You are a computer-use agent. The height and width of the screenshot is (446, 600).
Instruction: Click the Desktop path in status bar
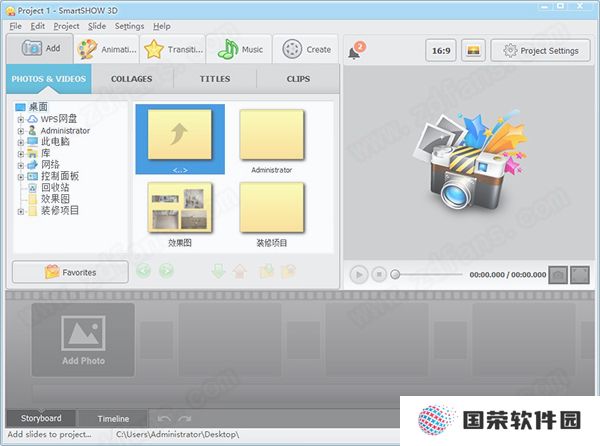(178, 435)
